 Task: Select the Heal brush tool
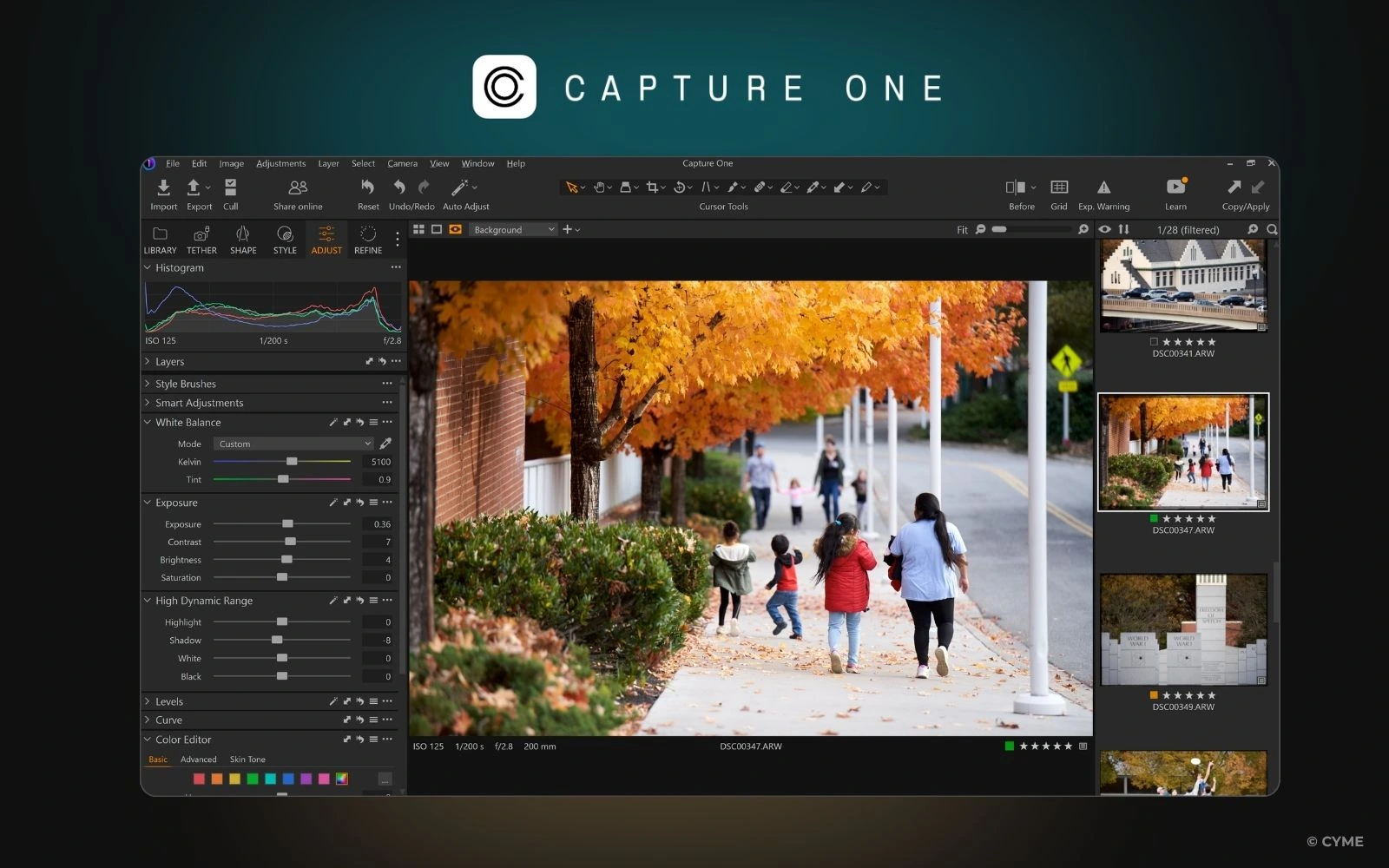click(x=761, y=187)
